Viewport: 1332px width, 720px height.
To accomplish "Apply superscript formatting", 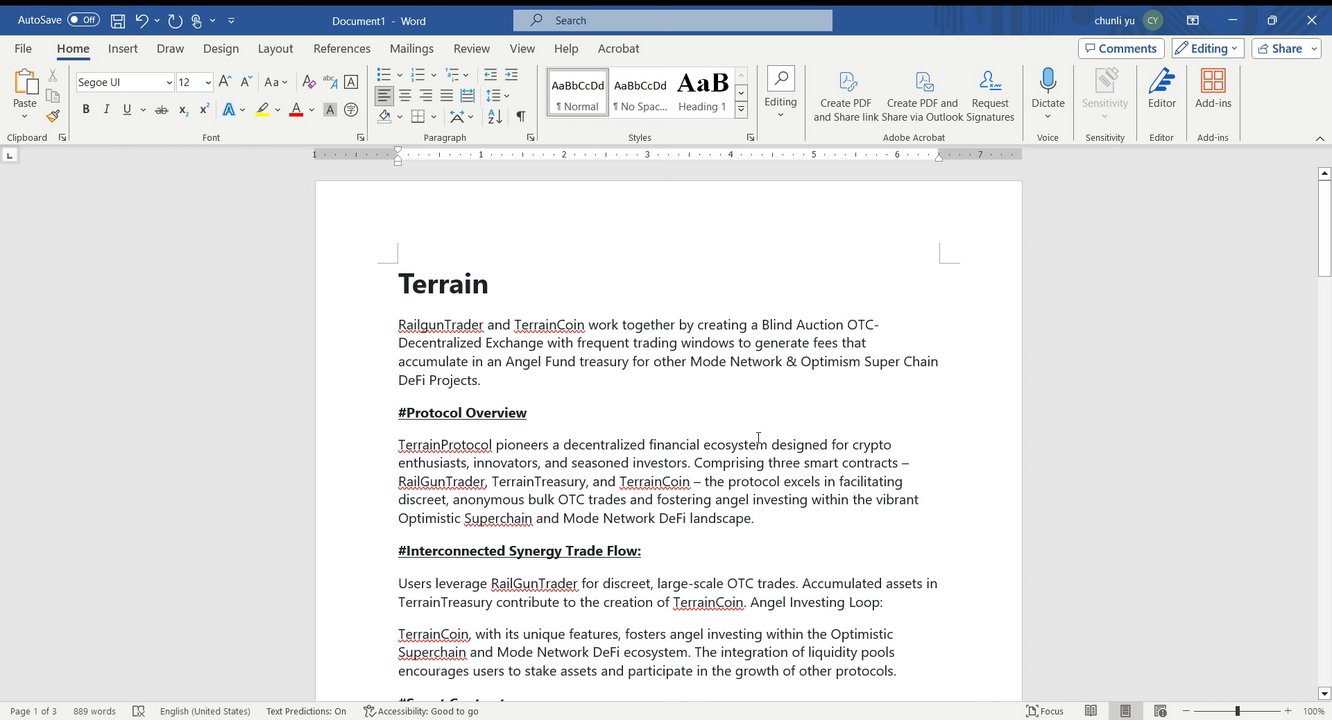I will coord(204,110).
